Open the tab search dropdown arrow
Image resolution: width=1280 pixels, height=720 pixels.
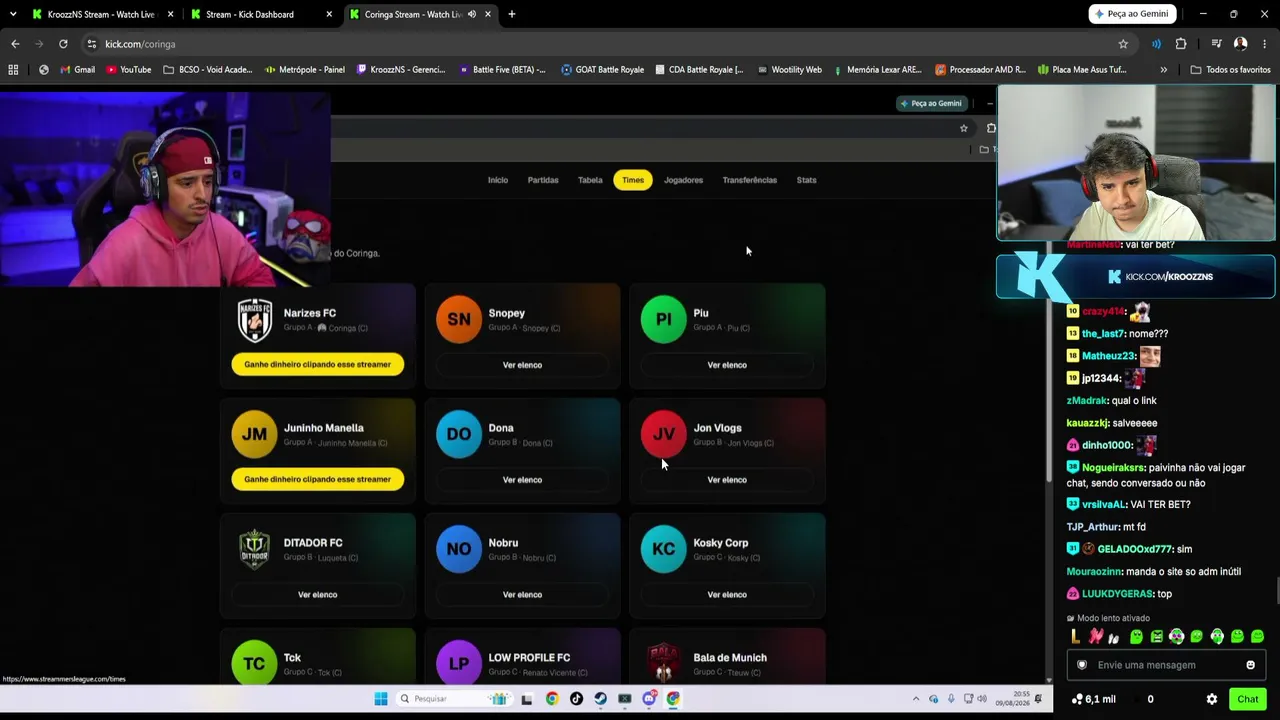click(x=13, y=14)
